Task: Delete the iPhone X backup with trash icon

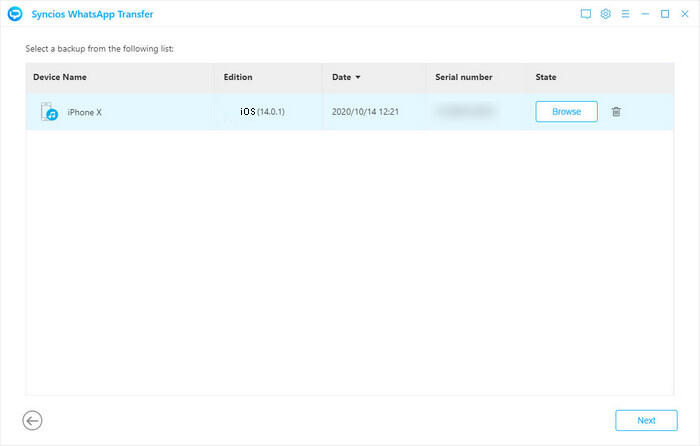Action: point(616,112)
